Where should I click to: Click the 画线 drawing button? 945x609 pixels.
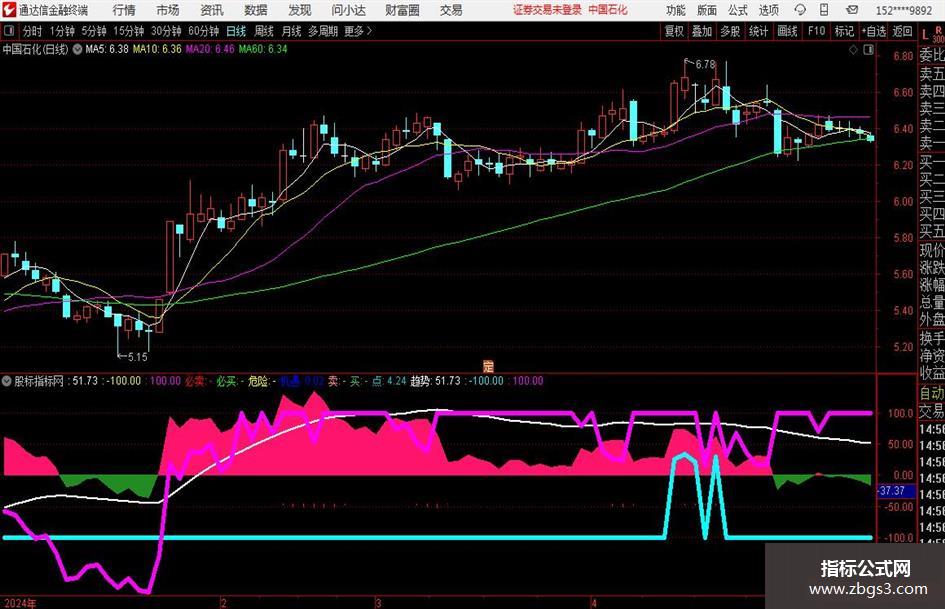pos(787,31)
